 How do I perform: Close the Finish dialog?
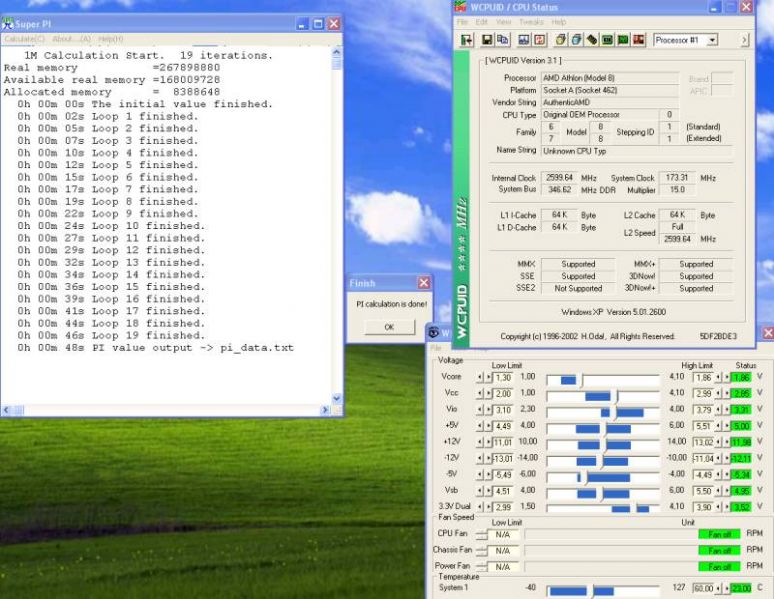pyautogui.click(x=424, y=282)
